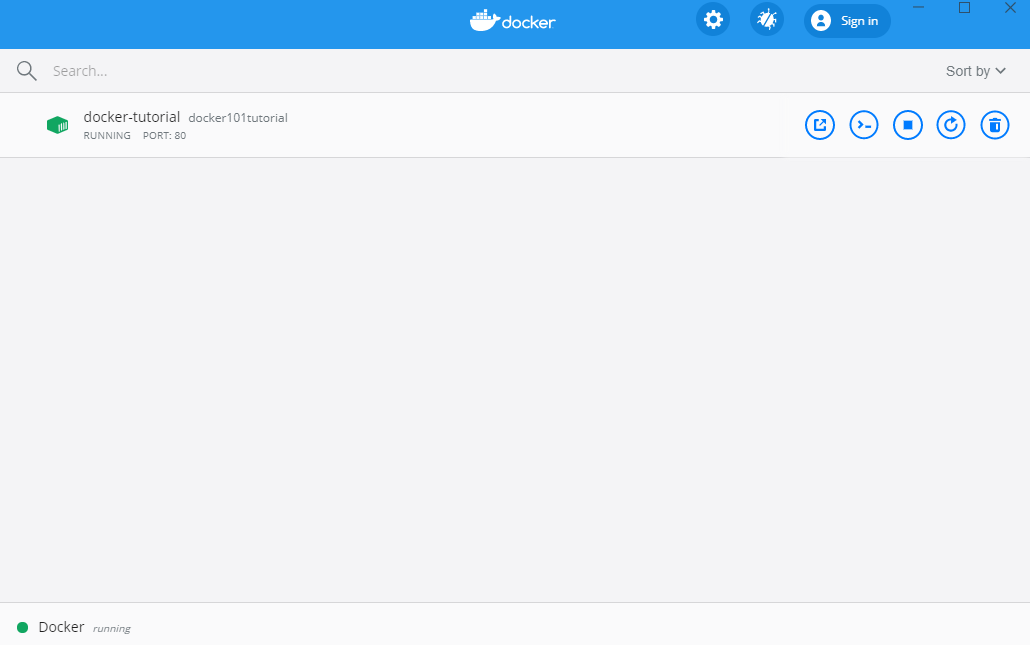Click the green Docker status indicator dot
This screenshot has height=645, width=1030.
[22, 627]
